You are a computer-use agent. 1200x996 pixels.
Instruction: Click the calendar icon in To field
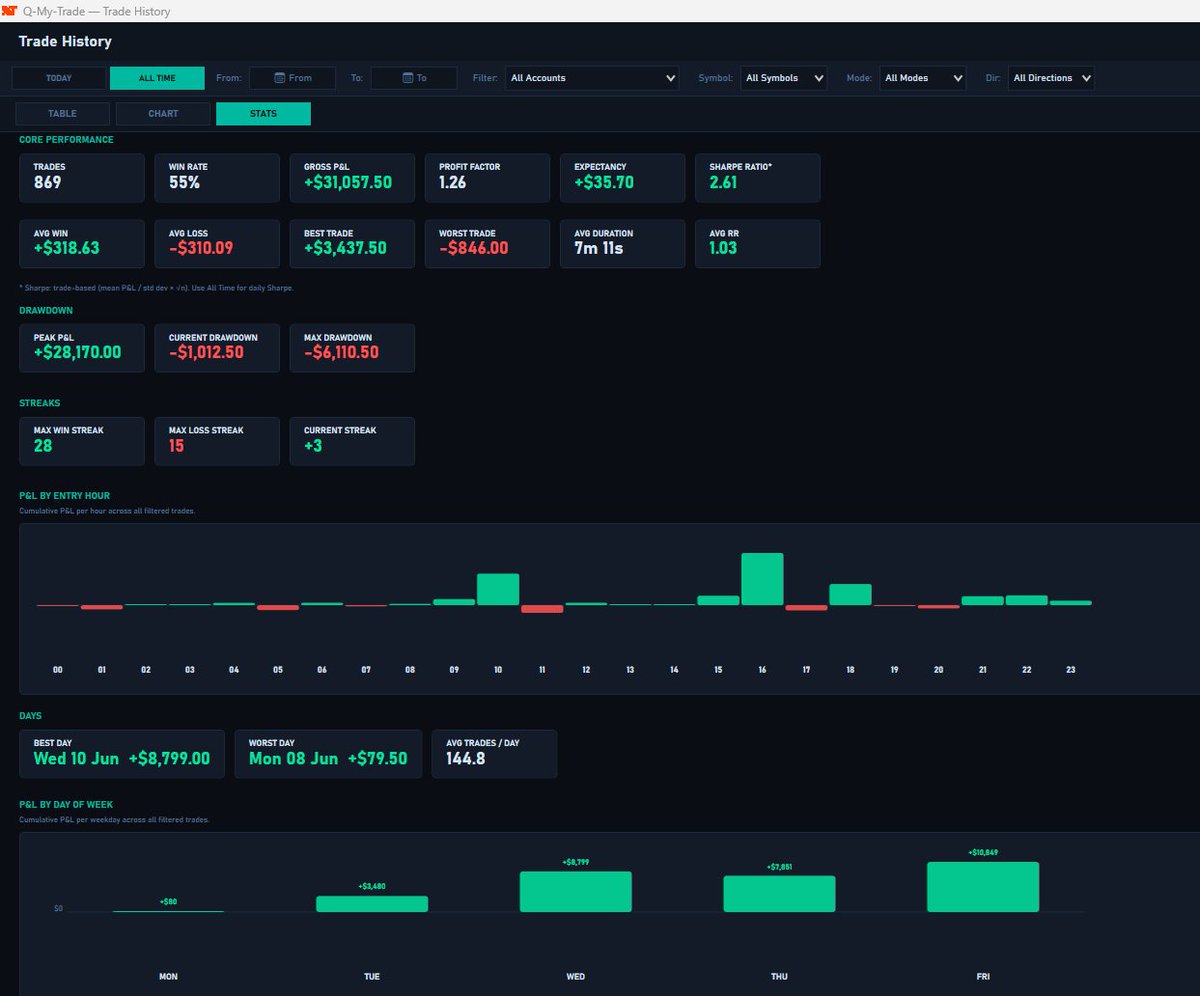[408, 78]
